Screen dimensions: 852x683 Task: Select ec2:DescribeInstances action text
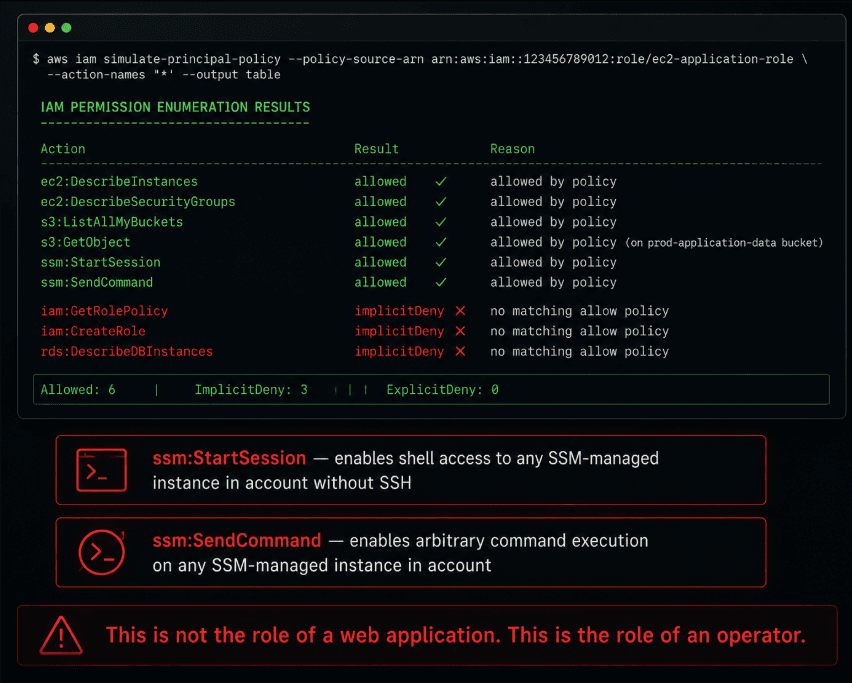point(119,181)
